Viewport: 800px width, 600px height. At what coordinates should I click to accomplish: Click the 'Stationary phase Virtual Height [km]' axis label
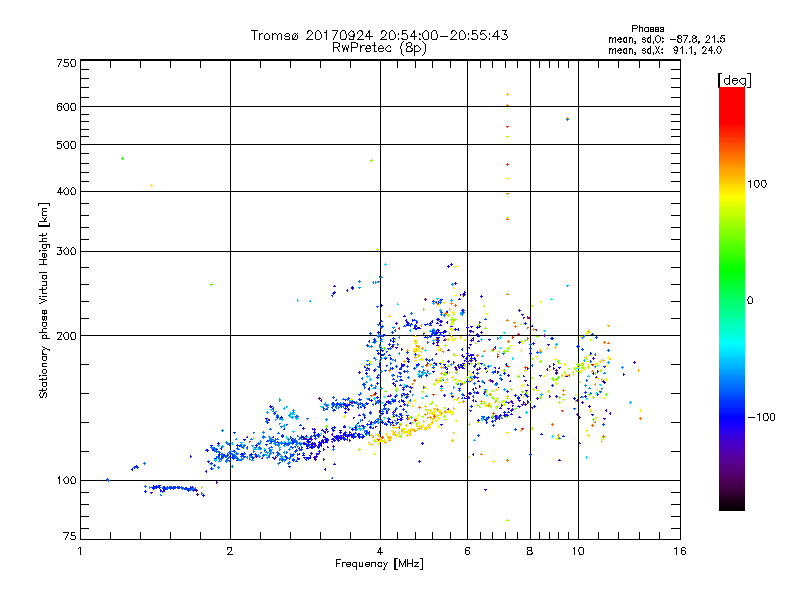(44, 301)
